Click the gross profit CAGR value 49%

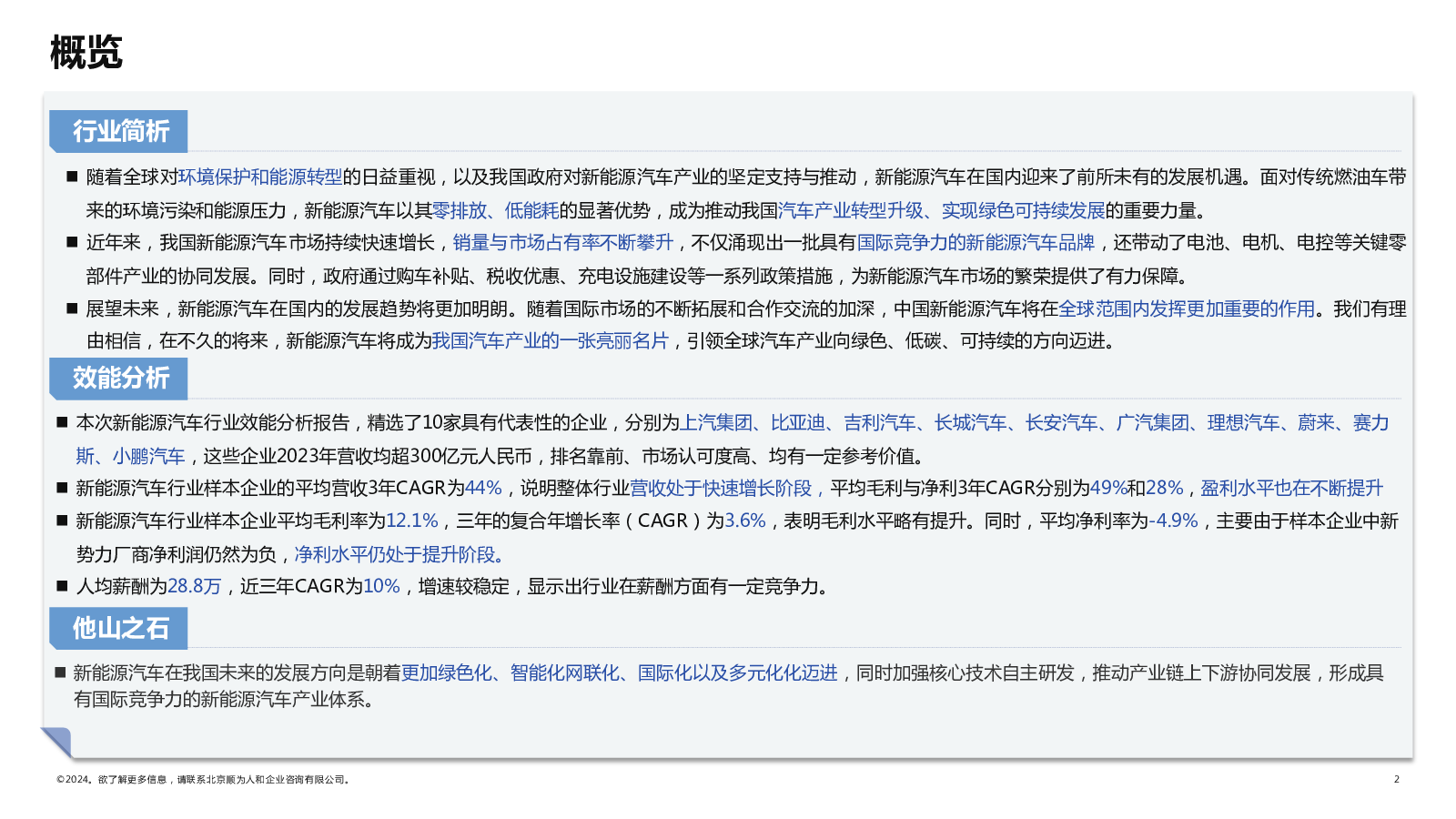[x=1108, y=488]
